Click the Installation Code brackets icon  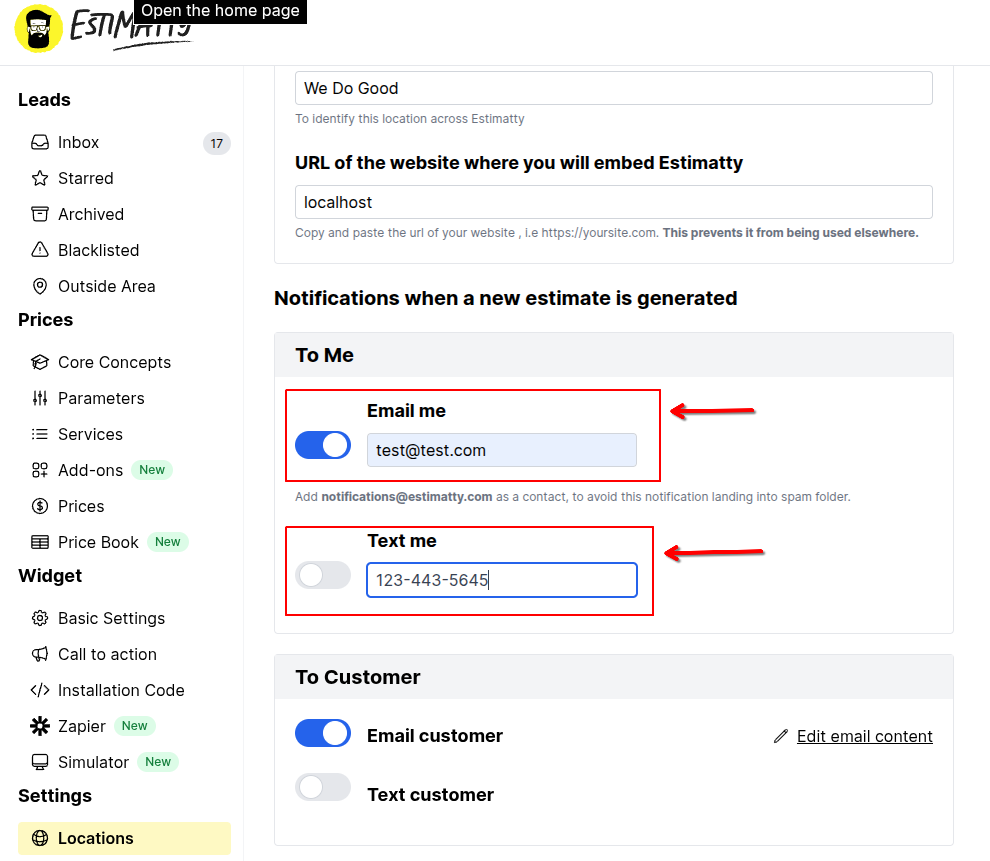point(40,690)
